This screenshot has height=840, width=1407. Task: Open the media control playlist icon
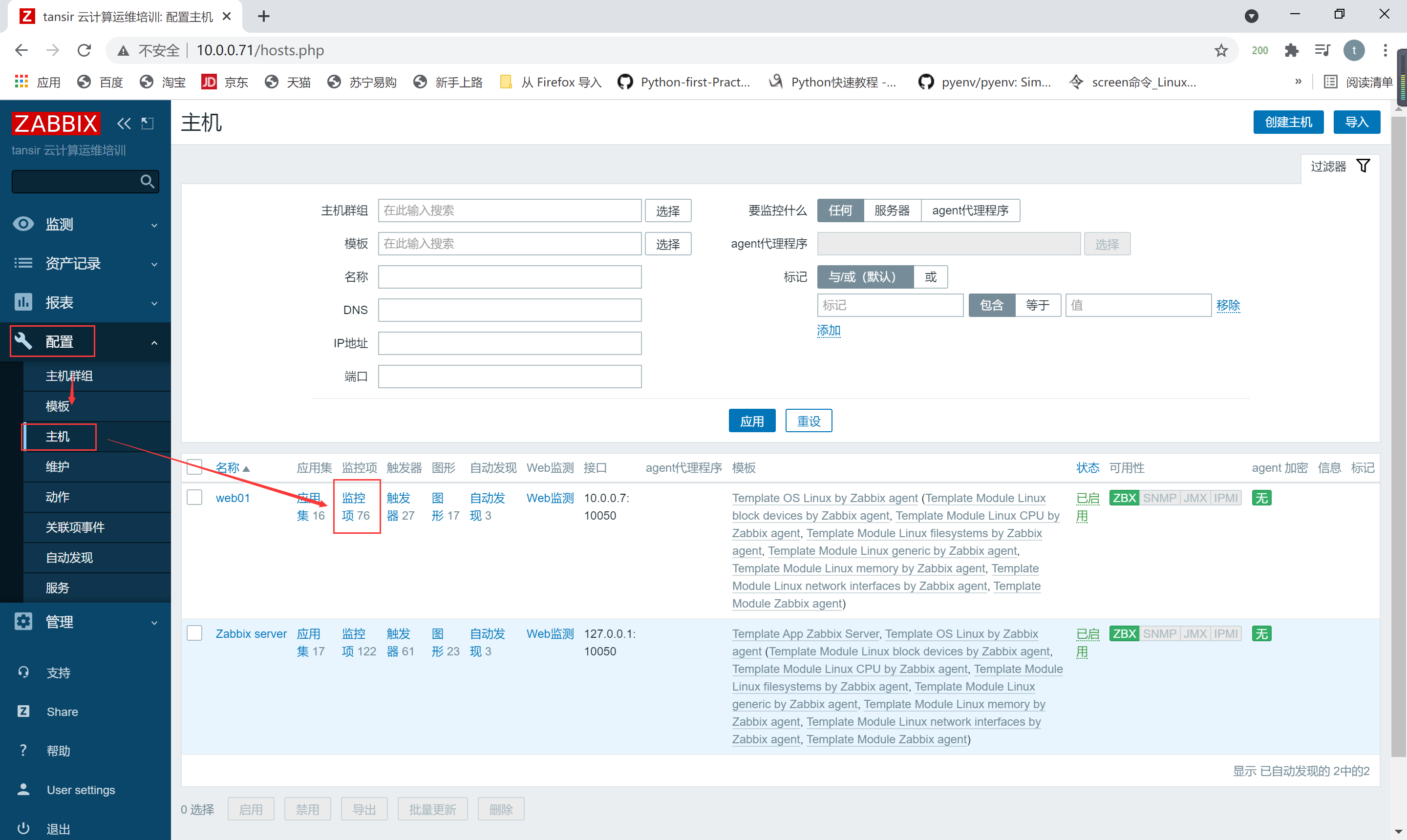point(1322,50)
